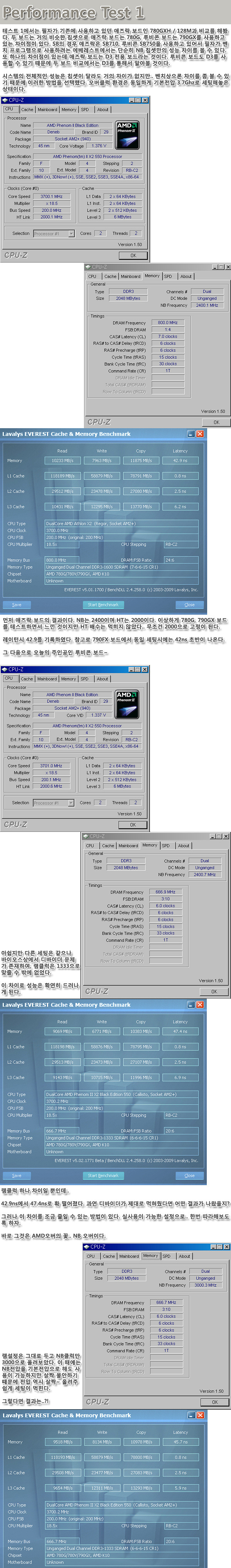Click AMD Phenom II logo beside Core VID 1.337 V
Screen dimensions: 231x1568
(126, 704)
